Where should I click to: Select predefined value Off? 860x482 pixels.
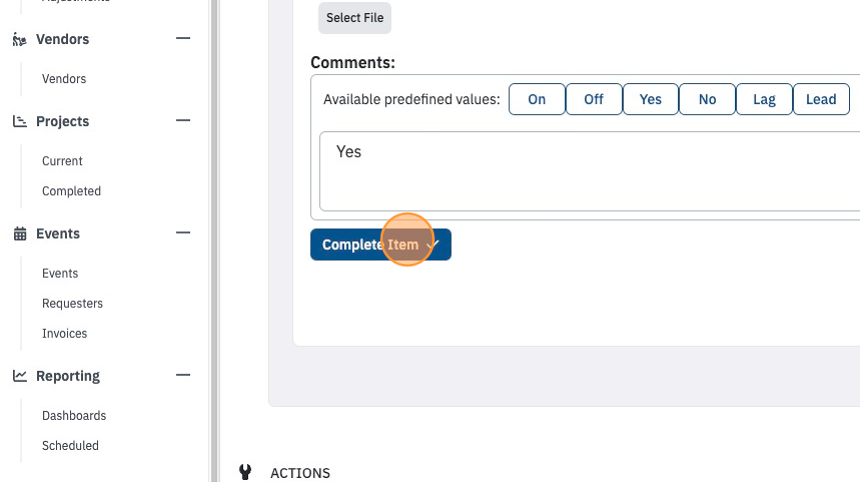(594, 99)
